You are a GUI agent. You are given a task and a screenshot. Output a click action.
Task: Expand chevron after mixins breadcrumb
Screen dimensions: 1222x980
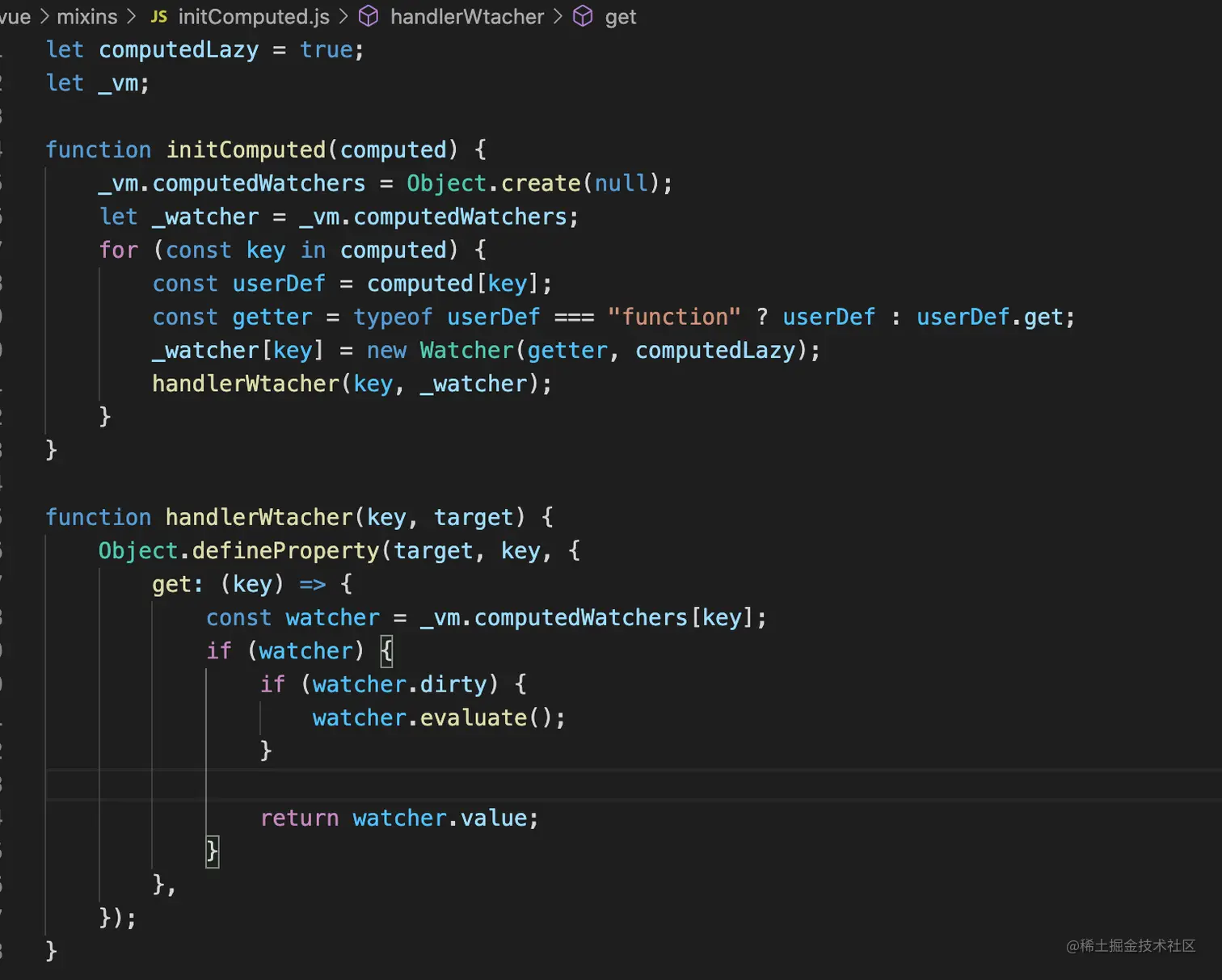click(131, 16)
